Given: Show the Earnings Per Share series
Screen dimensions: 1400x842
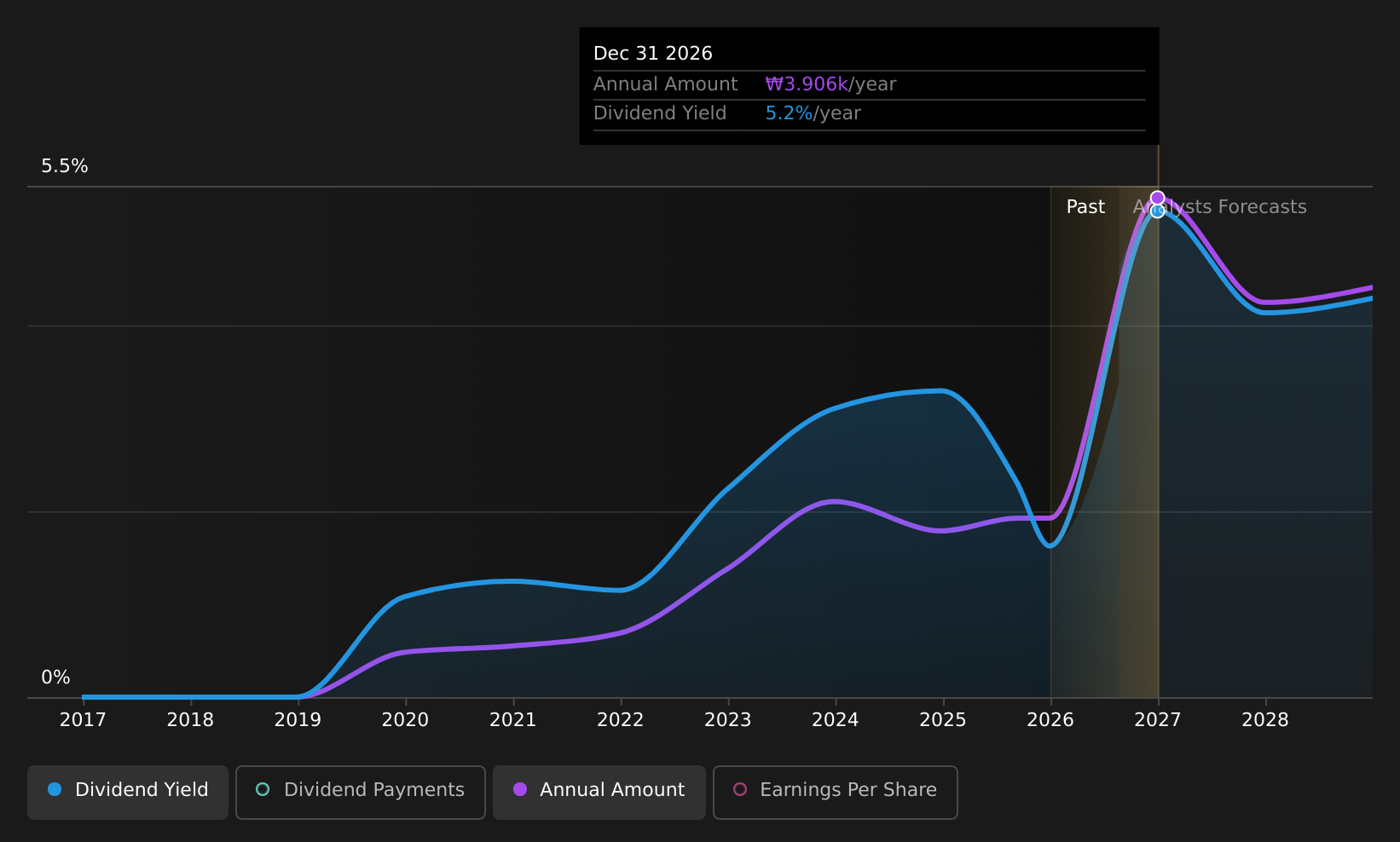Looking at the screenshot, I should 836,792.
